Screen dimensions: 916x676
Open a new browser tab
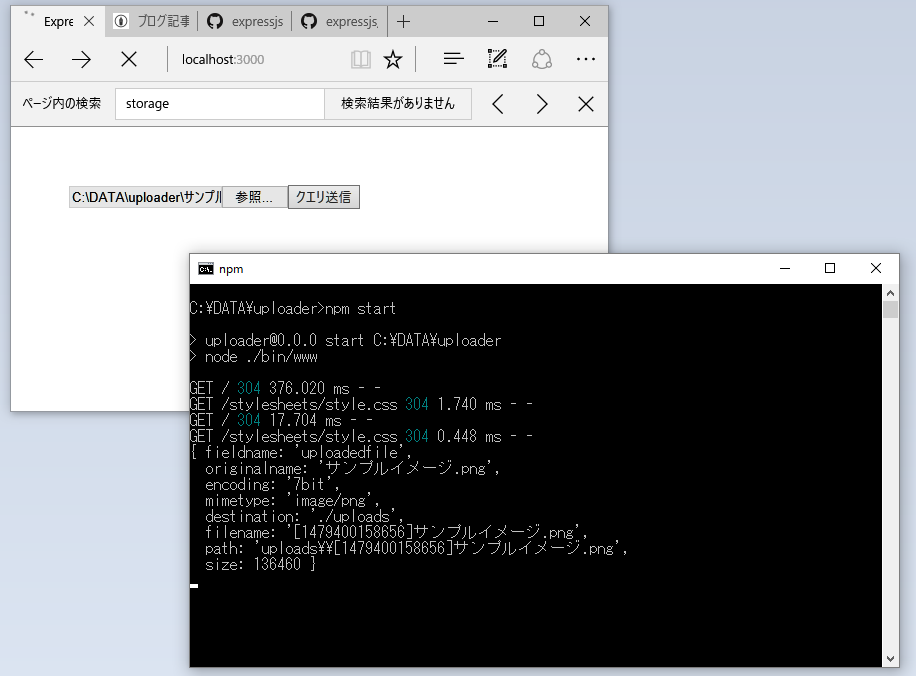(403, 22)
